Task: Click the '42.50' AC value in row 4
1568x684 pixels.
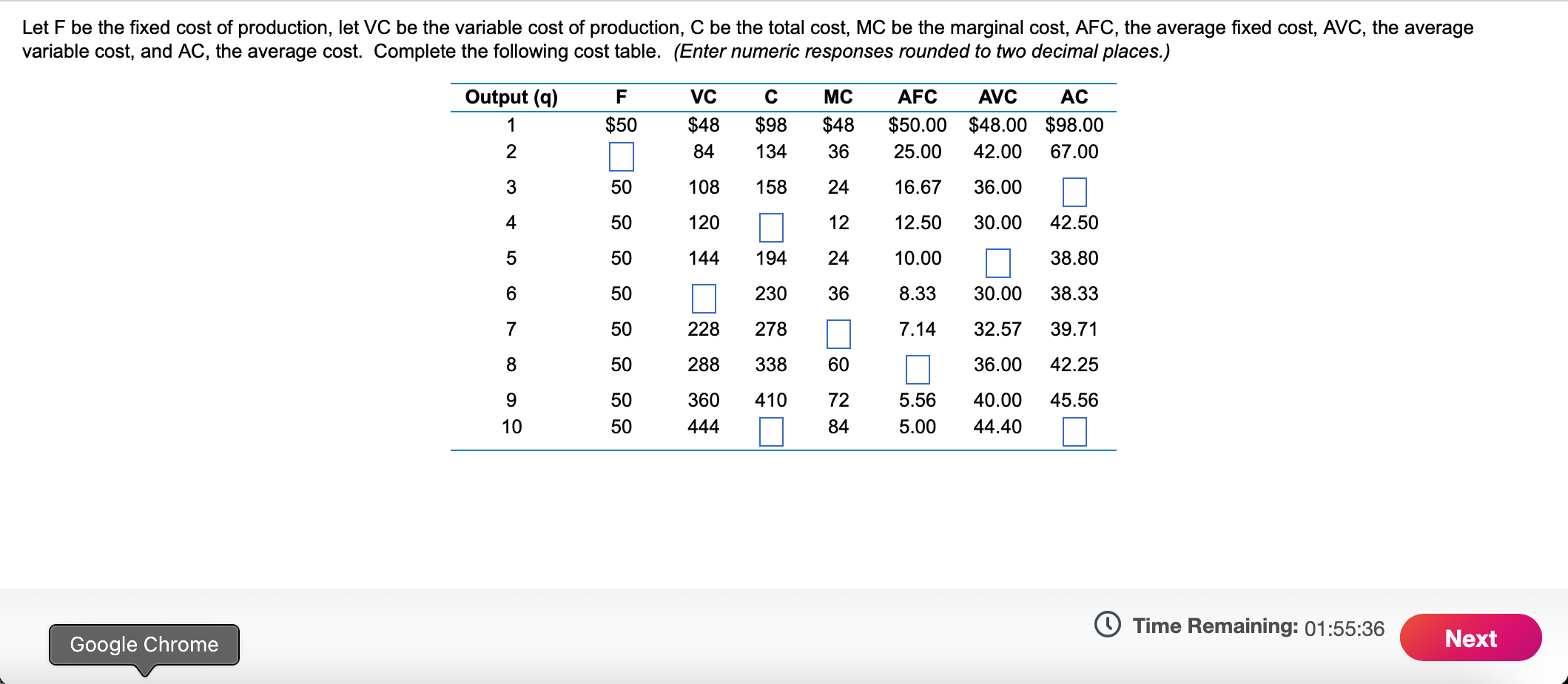Action: tap(1074, 223)
